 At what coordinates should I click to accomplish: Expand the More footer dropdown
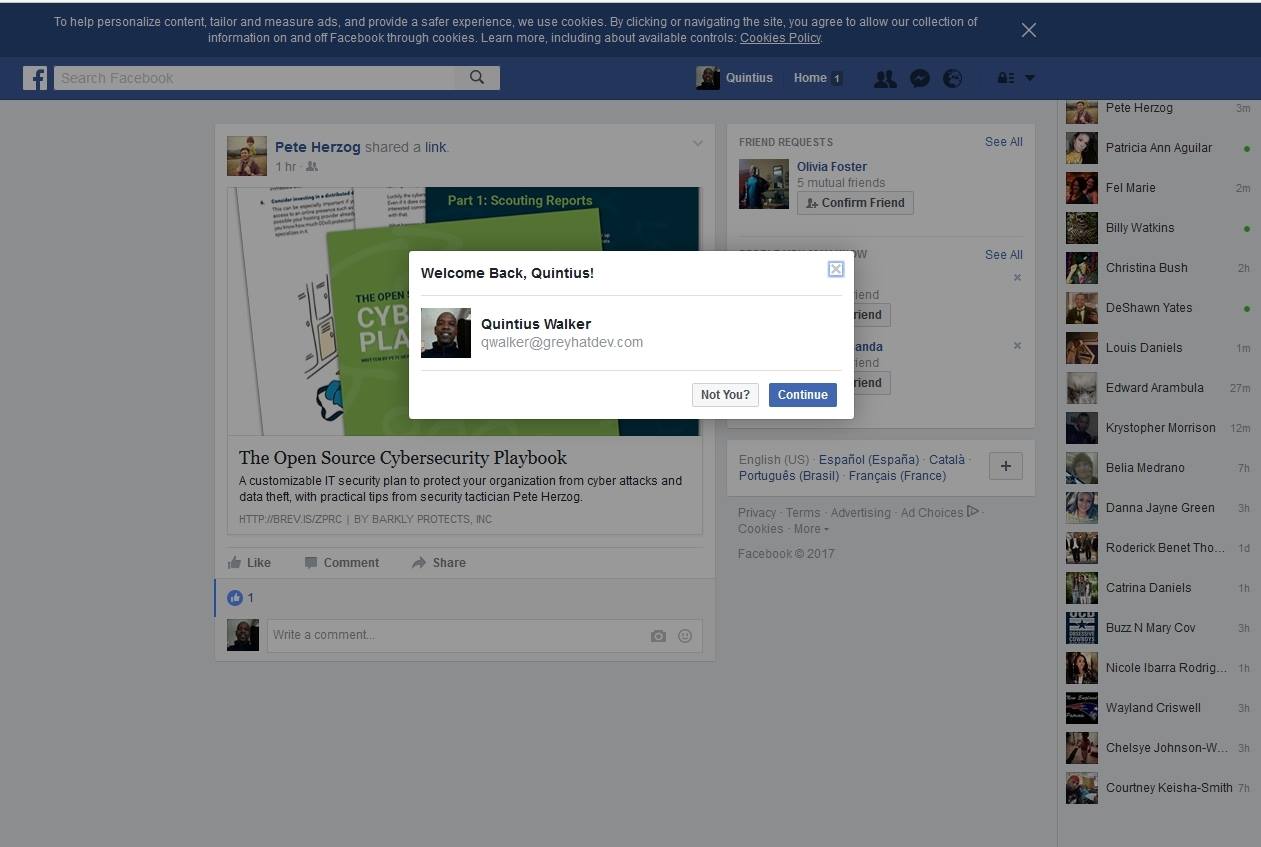tap(811, 529)
